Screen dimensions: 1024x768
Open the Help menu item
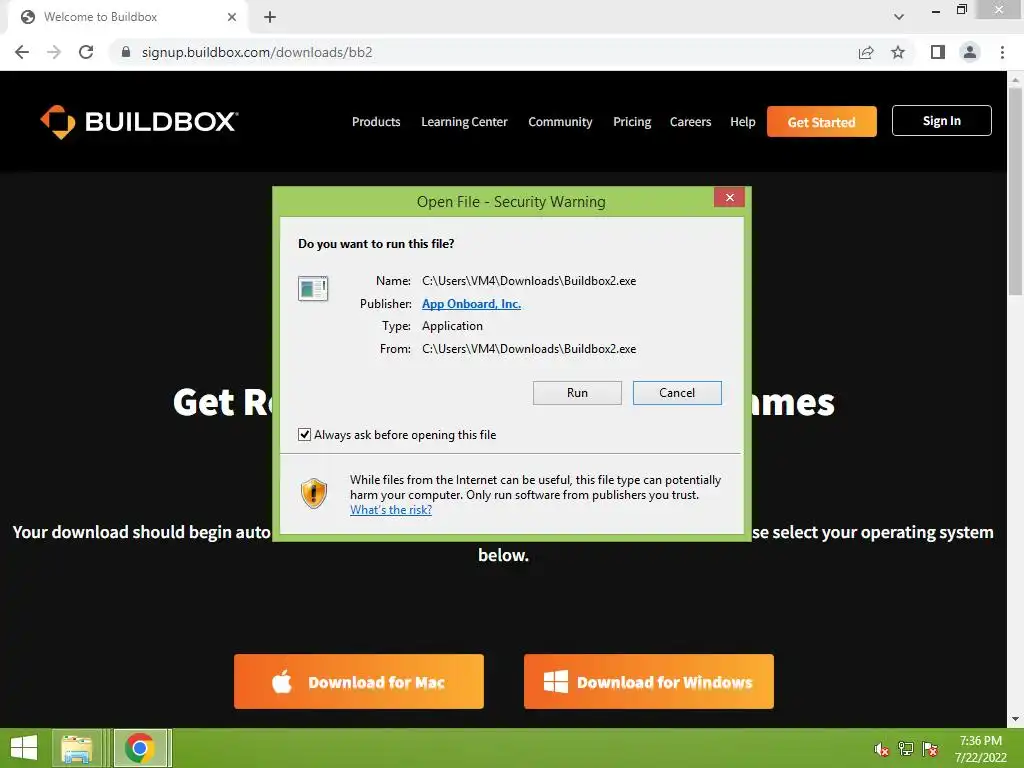click(743, 121)
